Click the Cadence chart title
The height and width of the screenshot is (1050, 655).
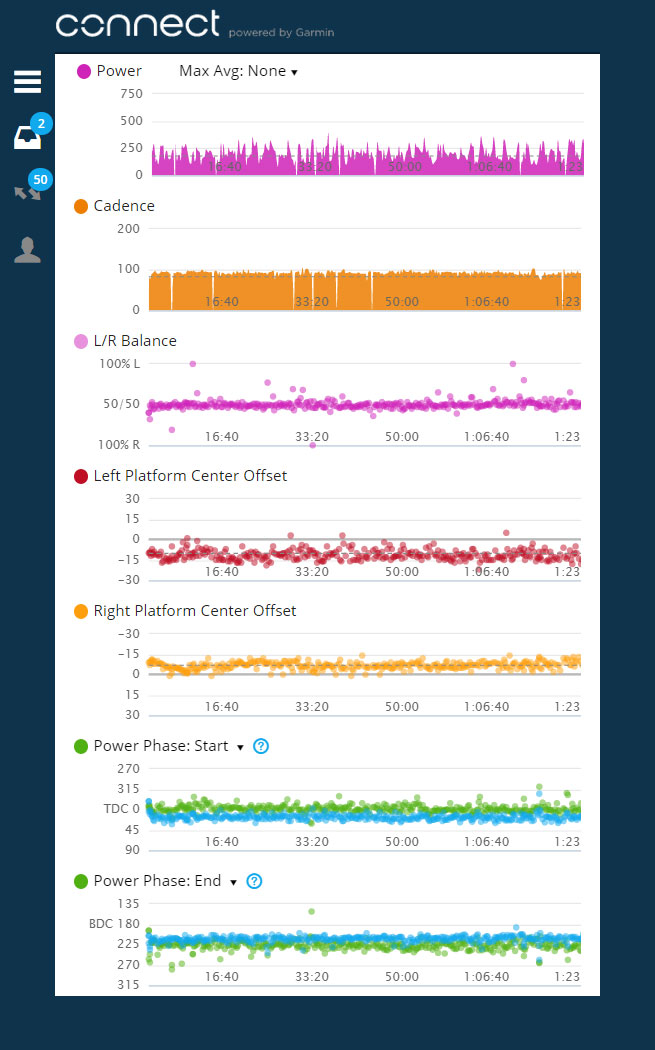(124, 206)
